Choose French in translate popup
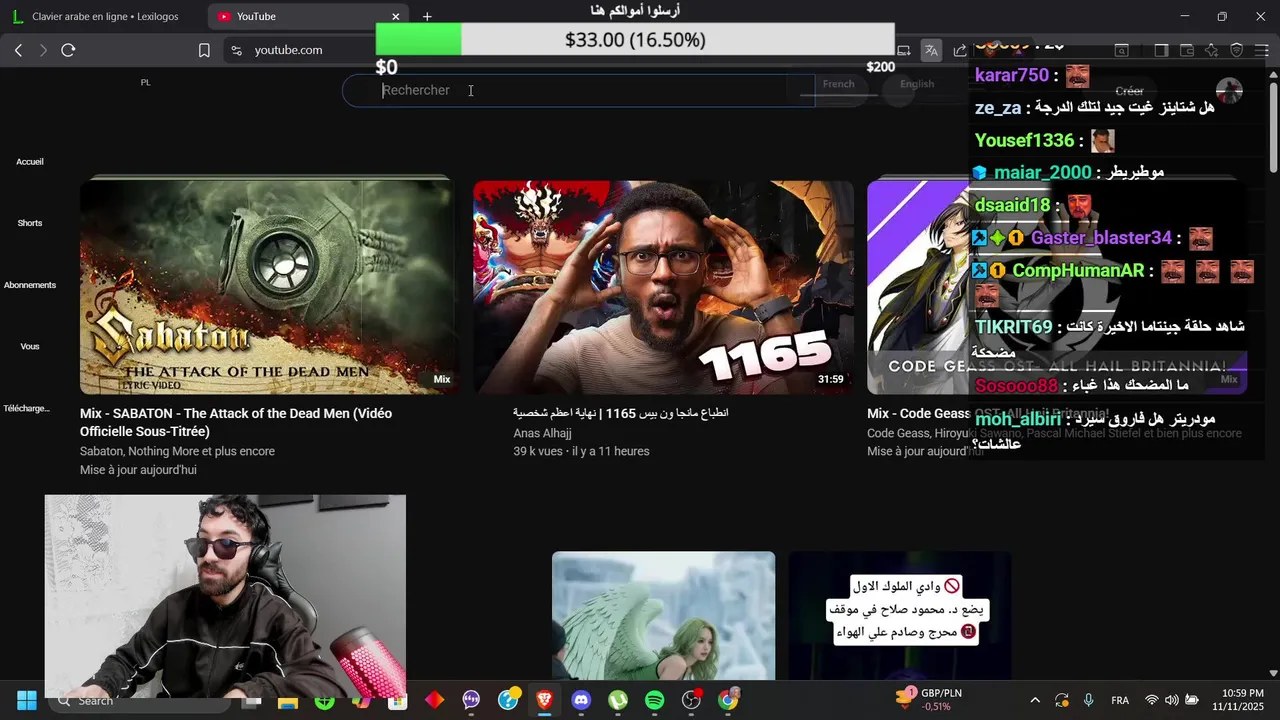This screenshot has width=1280, height=720. pyautogui.click(x=838, y=84)
